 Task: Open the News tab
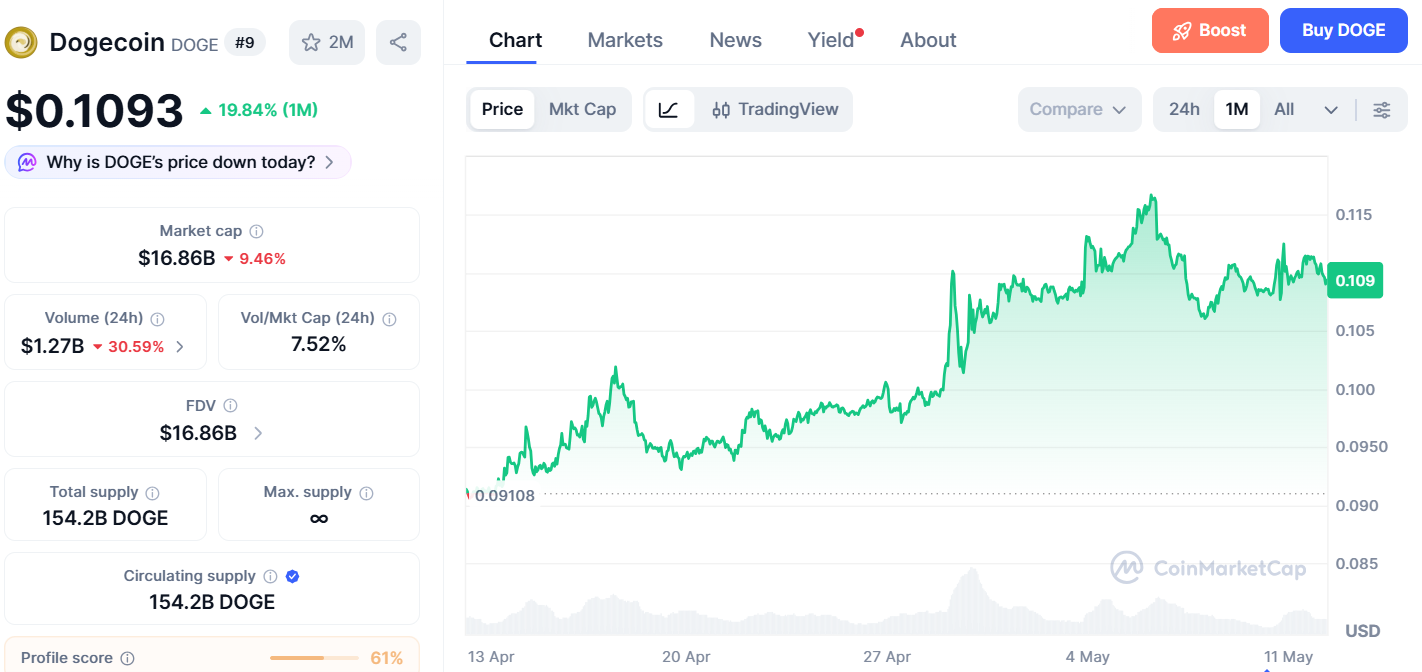(735, 40)
